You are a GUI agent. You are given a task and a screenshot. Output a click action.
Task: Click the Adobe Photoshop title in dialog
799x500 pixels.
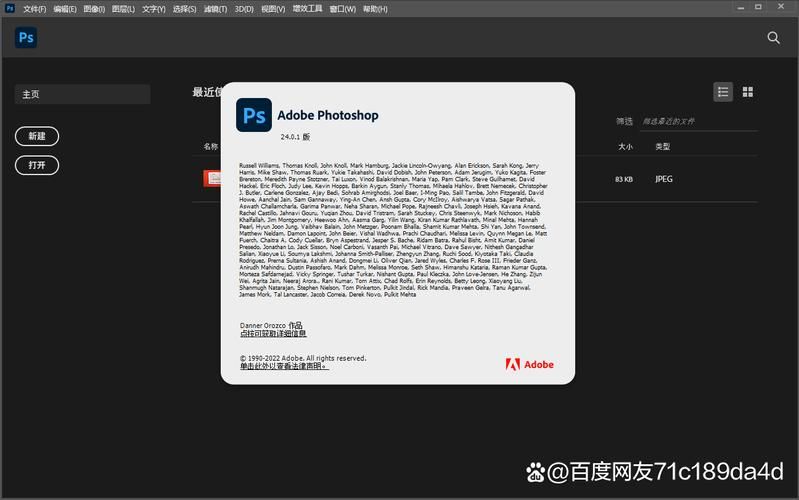coord(328,115)
